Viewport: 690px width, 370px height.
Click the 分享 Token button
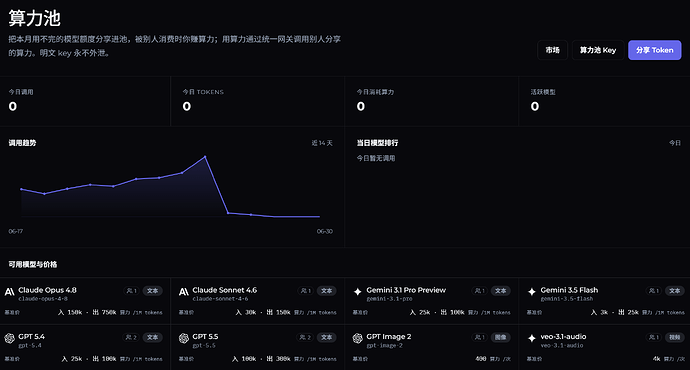pyautogui.click(x=654, y=50)
